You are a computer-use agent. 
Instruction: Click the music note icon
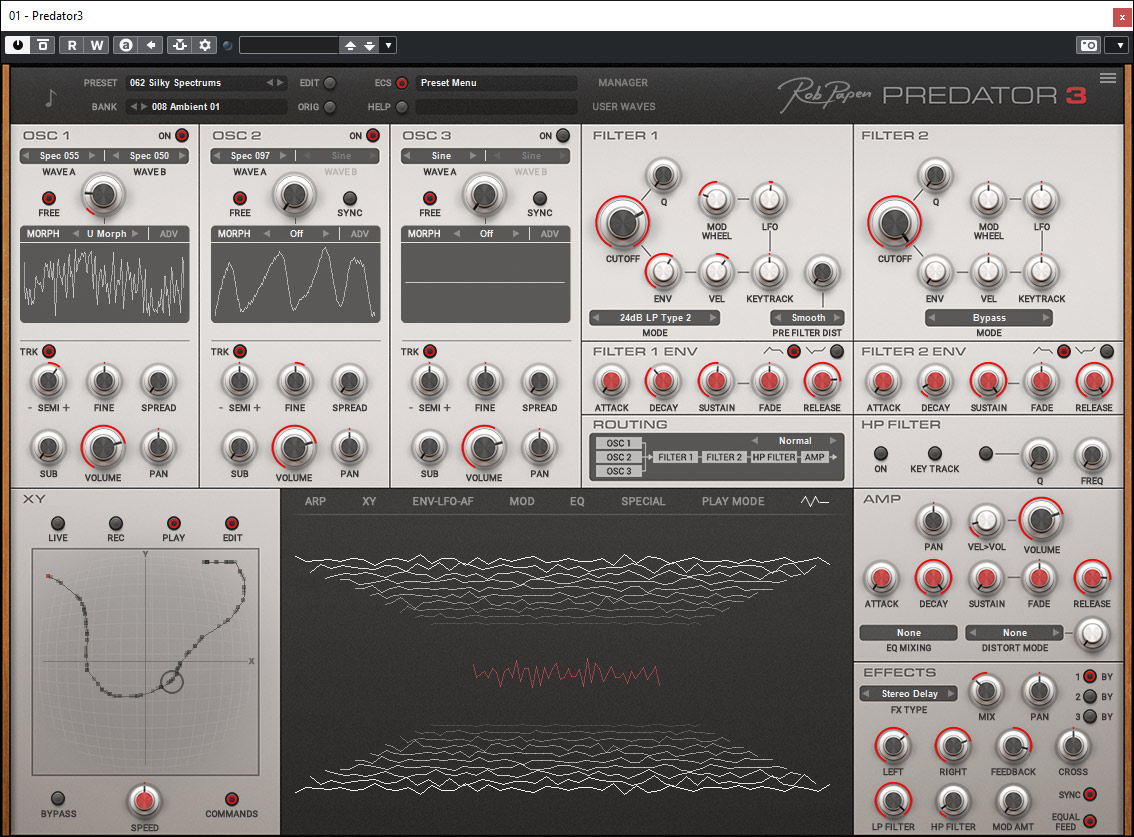coord(51,98)
